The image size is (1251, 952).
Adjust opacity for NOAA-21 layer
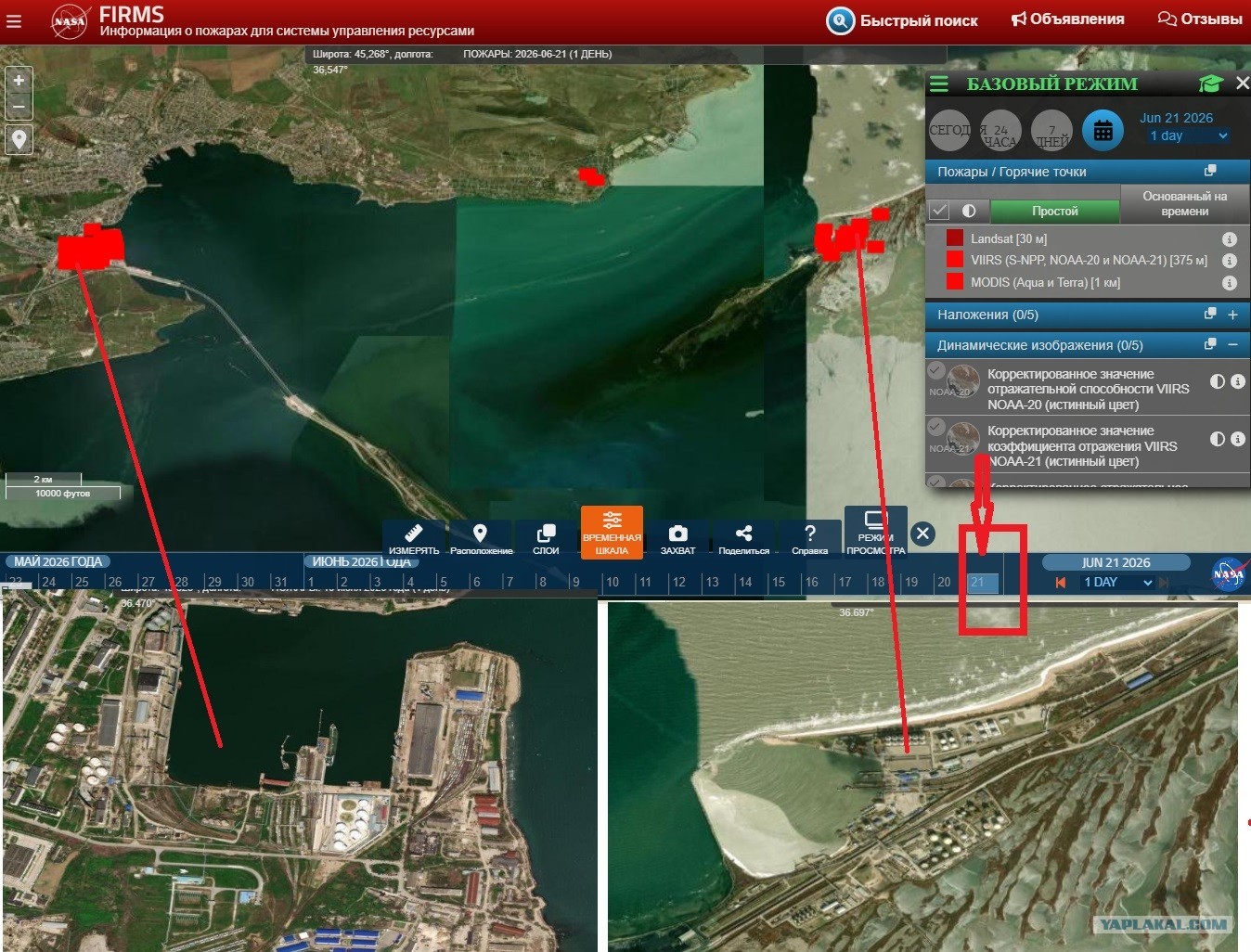[1218, 439]
